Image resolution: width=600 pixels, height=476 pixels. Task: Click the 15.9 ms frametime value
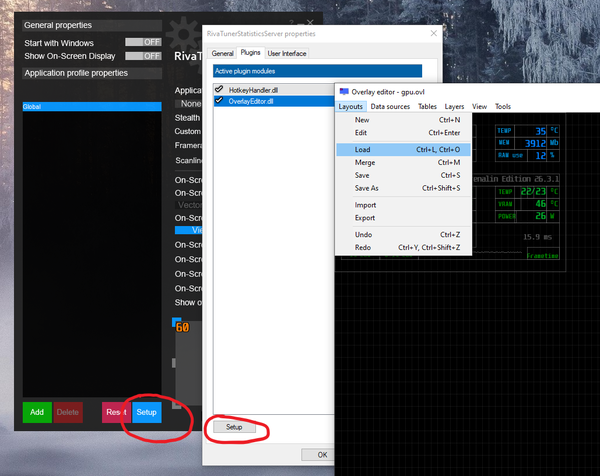[x=537, y=237]
